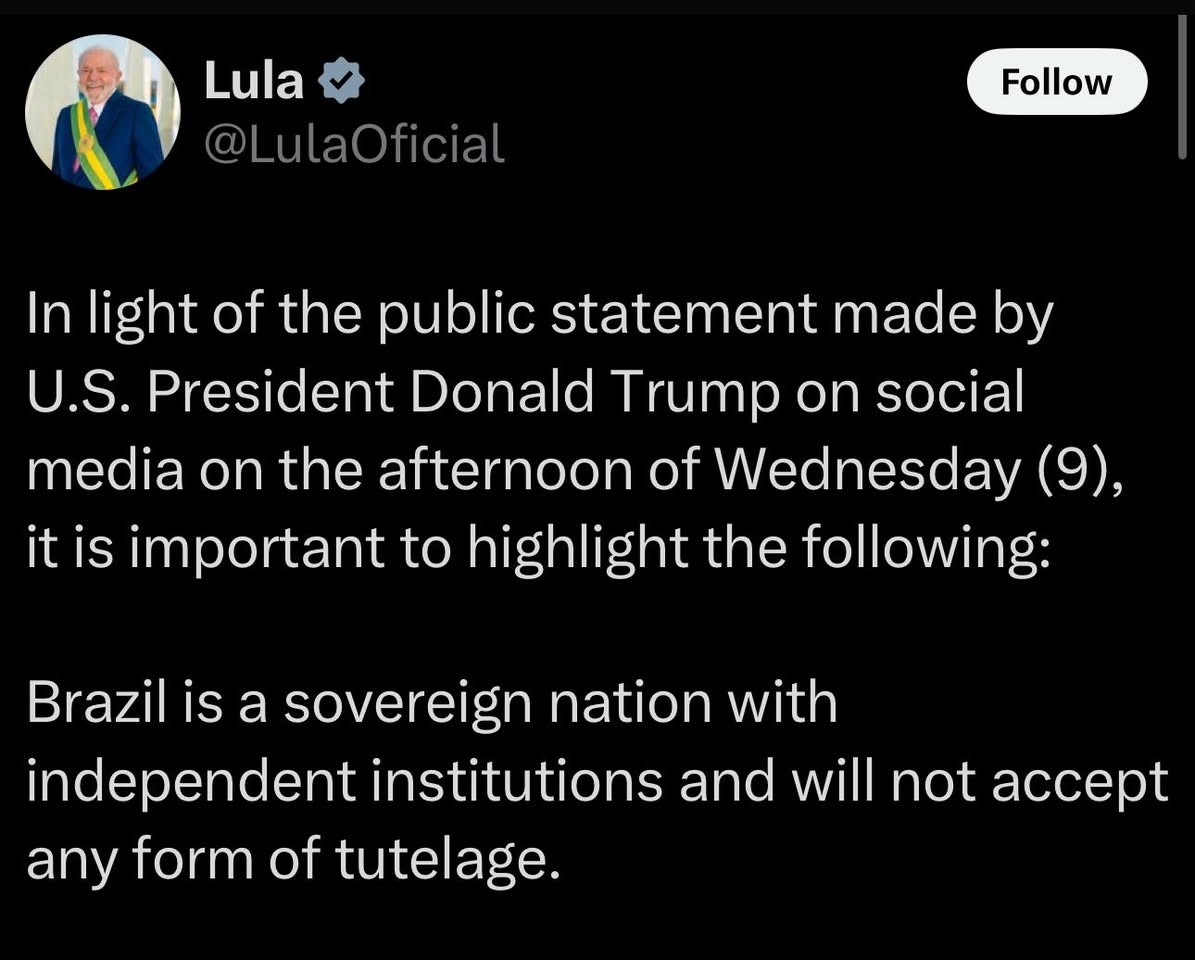Open the @LulaOficial handle link

(354, 144)
